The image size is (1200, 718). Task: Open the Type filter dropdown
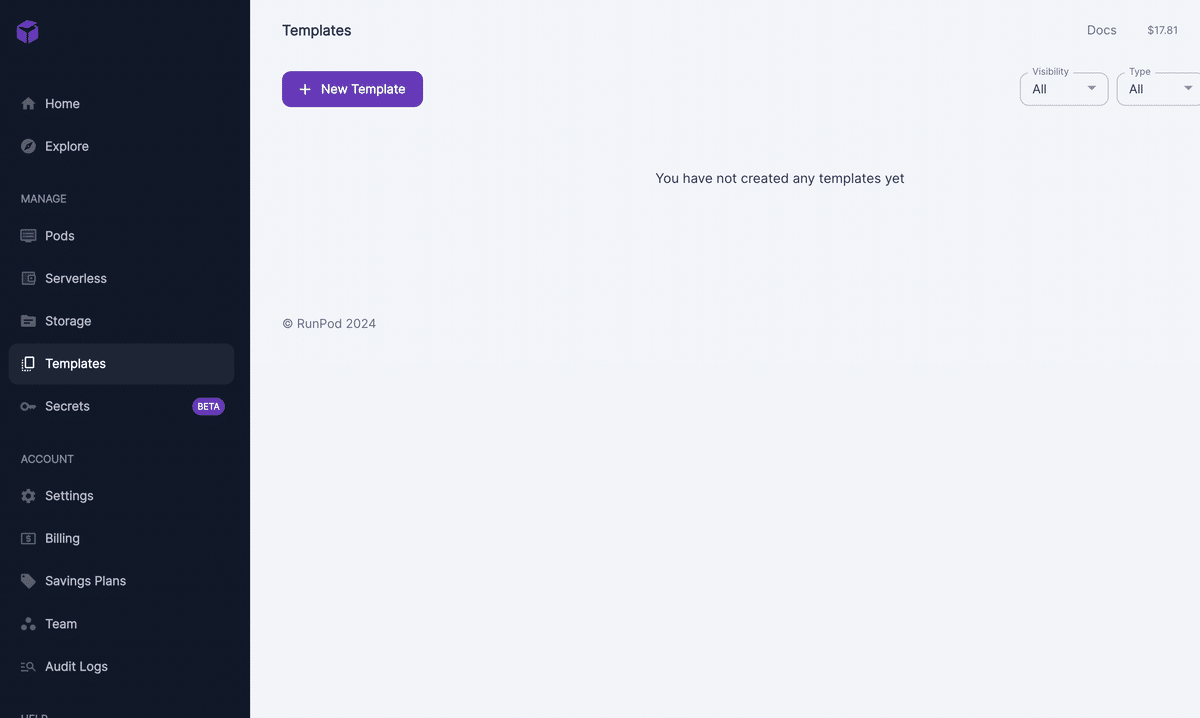click(1158, 89)
